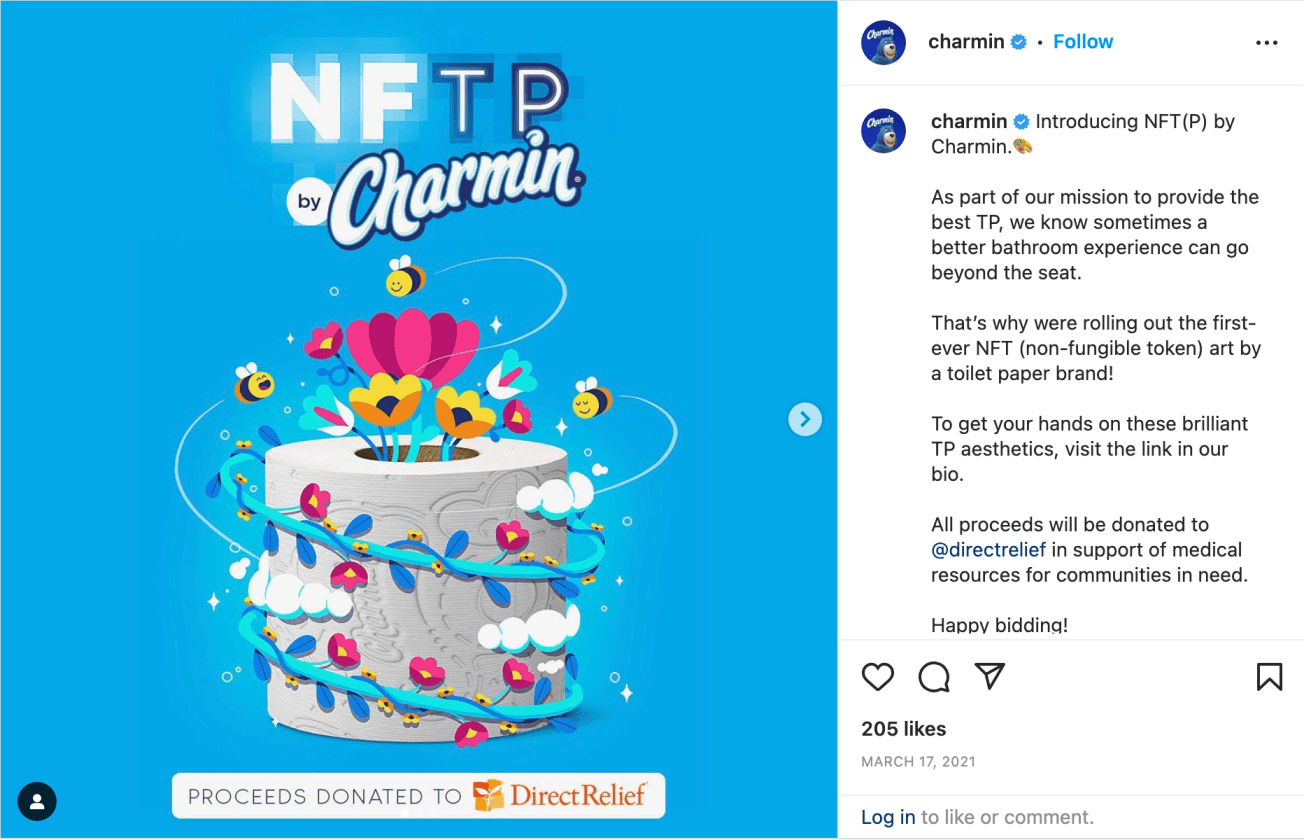This screenshot has height=840, width=1304.
Task: Go to next image in carousel
Action: coord(805,419)
